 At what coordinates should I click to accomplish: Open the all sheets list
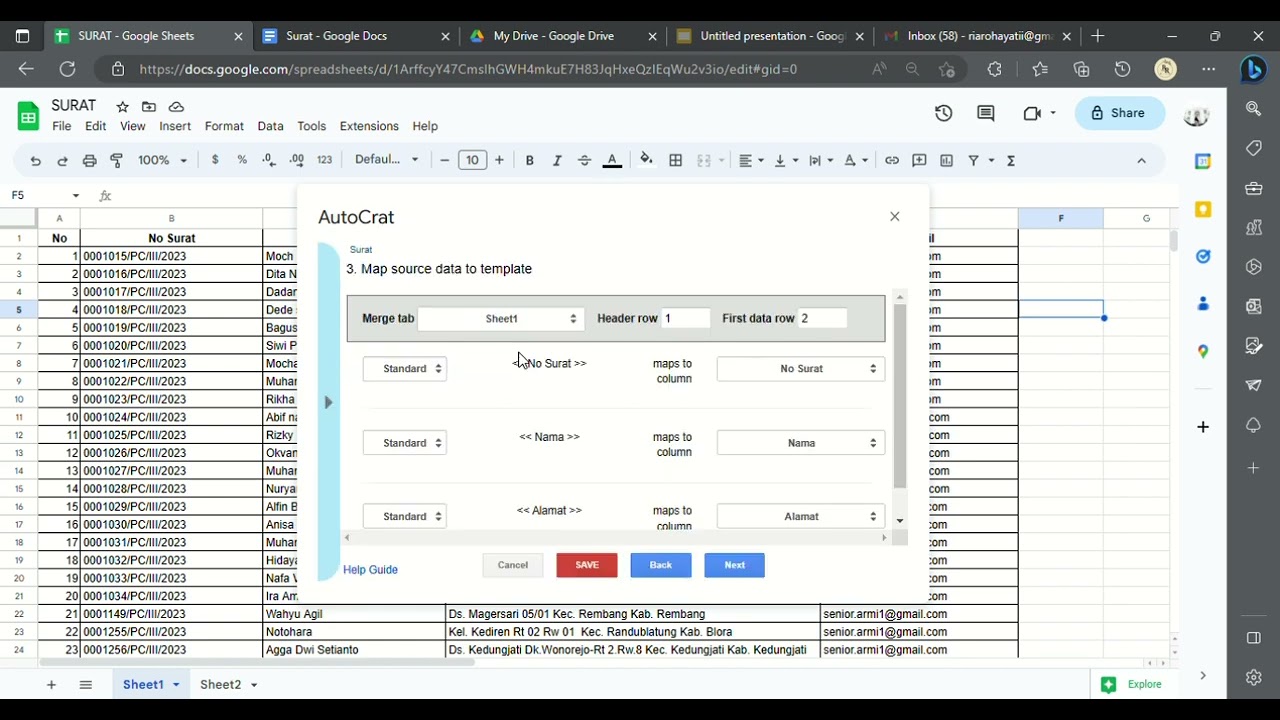point(86,684)
